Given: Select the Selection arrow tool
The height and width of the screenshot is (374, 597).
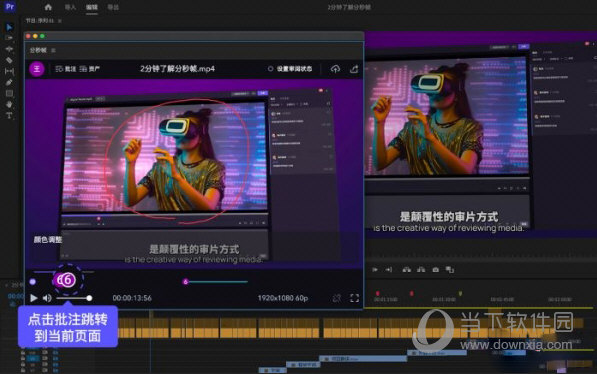Looking at the screenshot, I should 9,27.
